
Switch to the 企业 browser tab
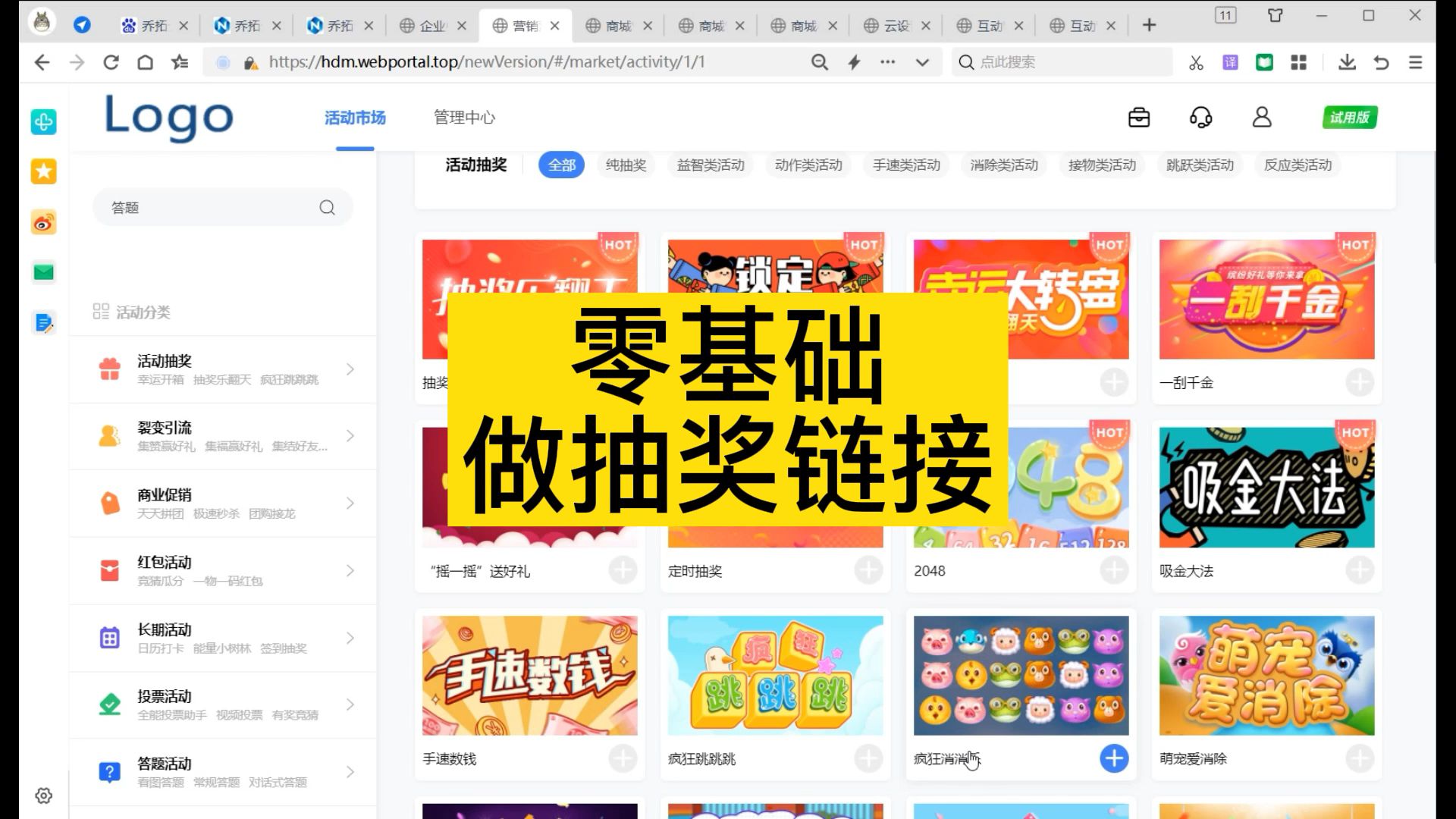(x=434, y=26)
